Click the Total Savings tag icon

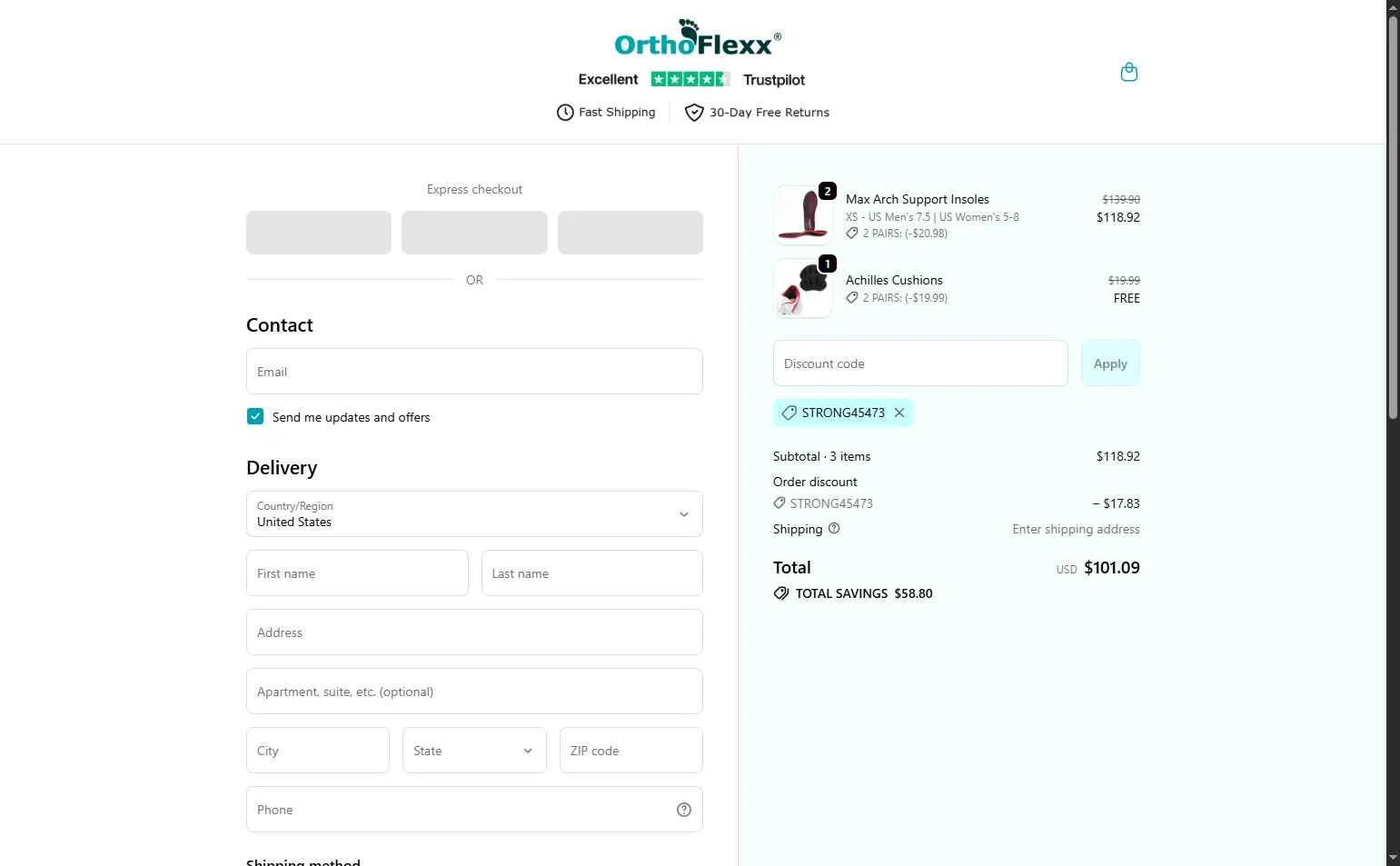(x=781, y=593)
